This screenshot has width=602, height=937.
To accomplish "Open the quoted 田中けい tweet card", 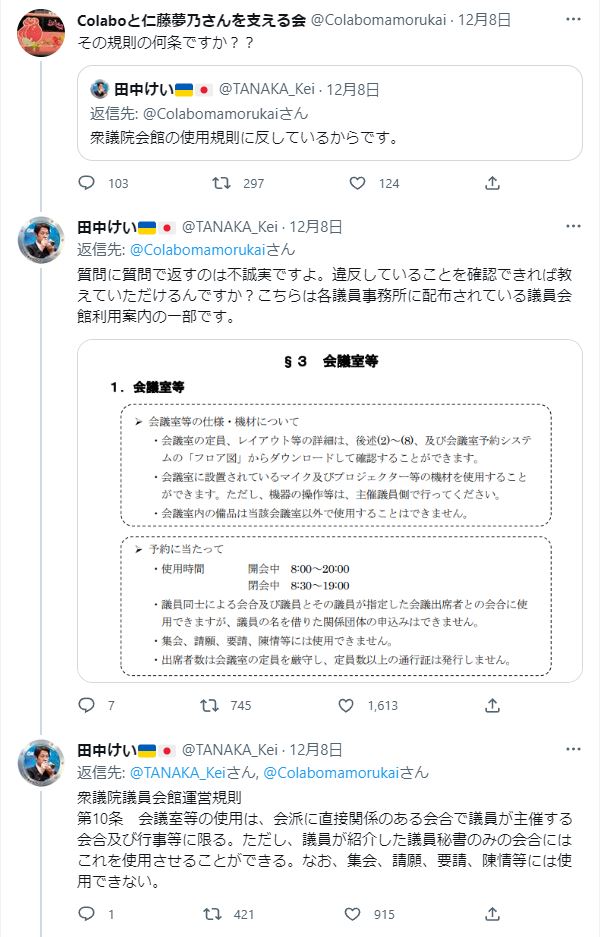I will [x=329, y=112].
